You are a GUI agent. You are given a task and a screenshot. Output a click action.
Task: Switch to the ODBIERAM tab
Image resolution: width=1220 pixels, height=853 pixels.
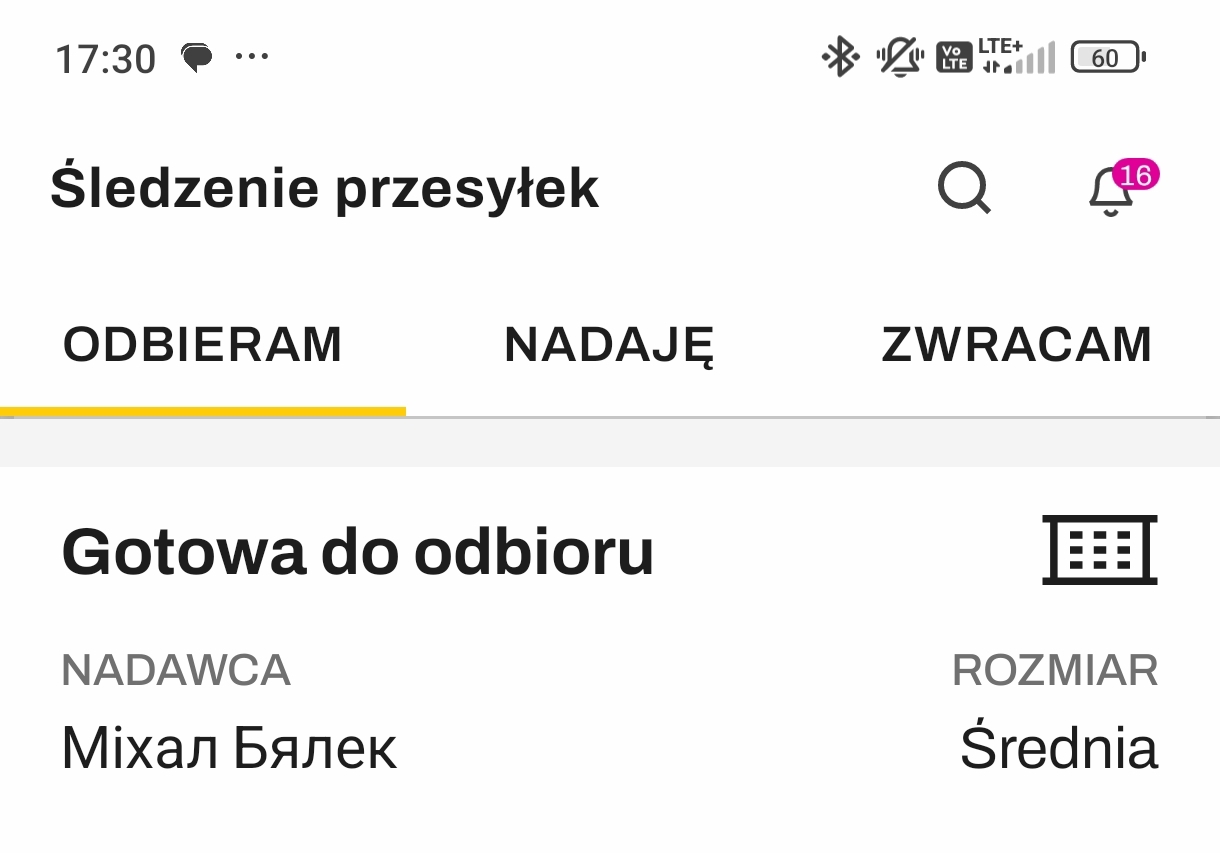(x=203, y=345)
